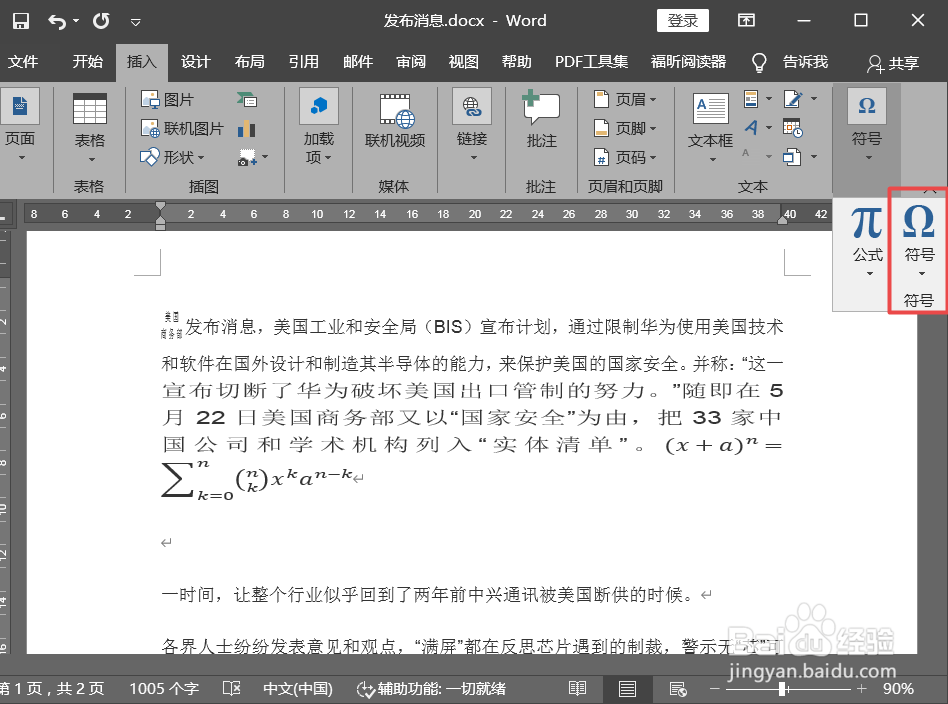
Task: Click the Ω 符号 symbol button in popup
Action: pyautogui.click(x=919, y=241)
